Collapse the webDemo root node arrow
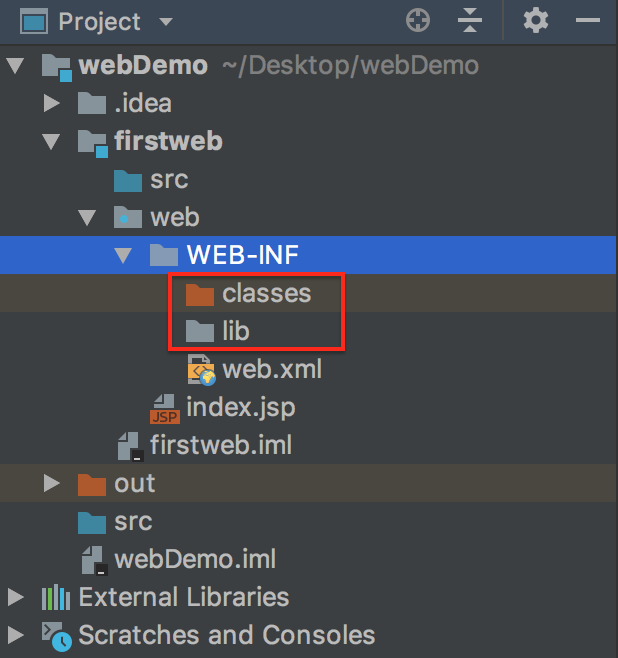This screenshot has height=658, width=618. pyautogui.click(x=15, y=67)
